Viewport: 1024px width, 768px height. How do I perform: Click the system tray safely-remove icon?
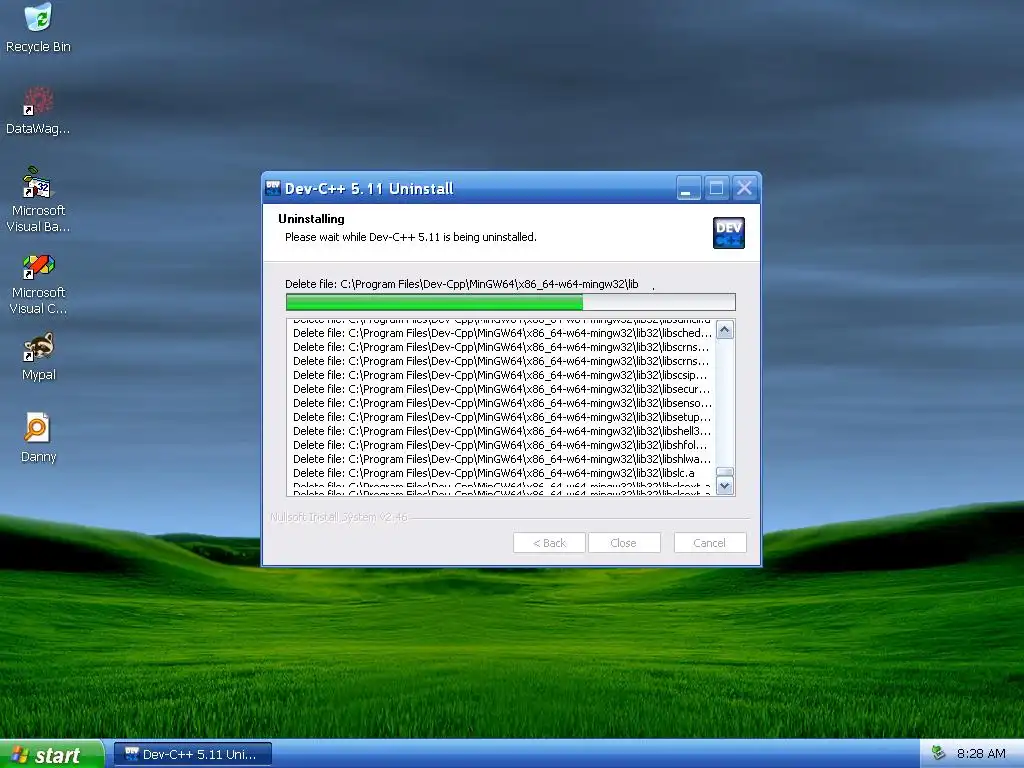938,753
